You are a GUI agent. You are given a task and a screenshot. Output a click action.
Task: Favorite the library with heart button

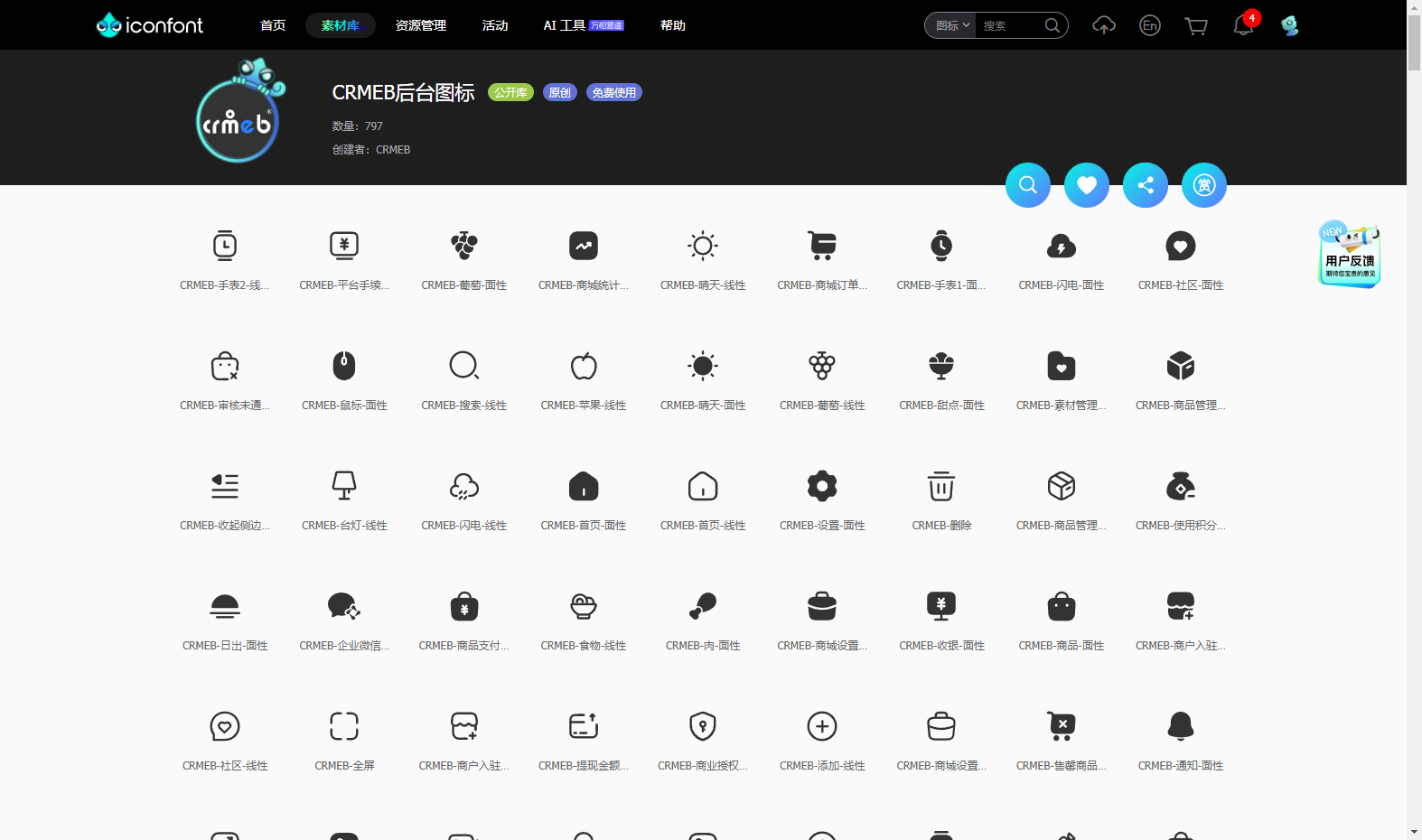[x=1087, y=185]
